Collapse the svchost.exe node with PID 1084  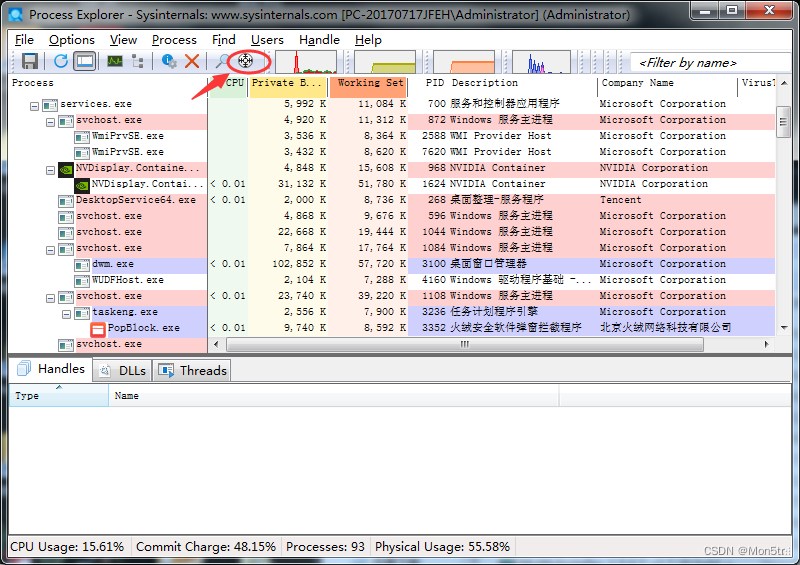coord(50,250)
